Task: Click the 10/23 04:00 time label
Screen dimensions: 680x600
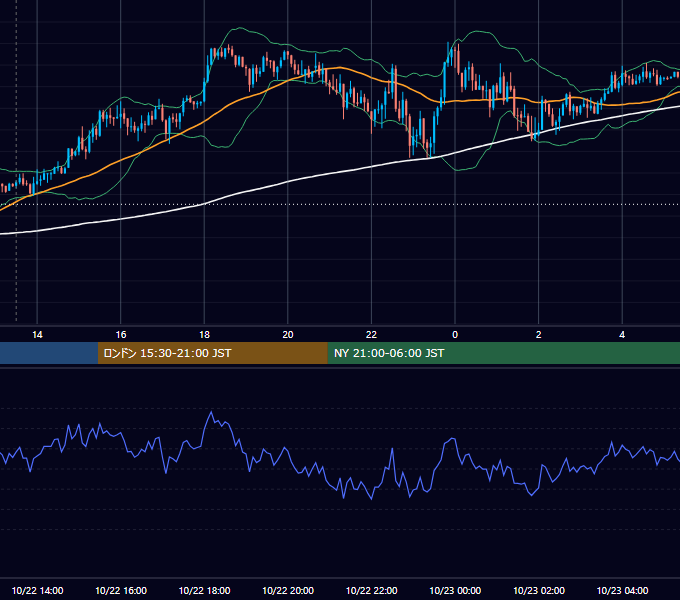Action: click(x=622, y=590)
